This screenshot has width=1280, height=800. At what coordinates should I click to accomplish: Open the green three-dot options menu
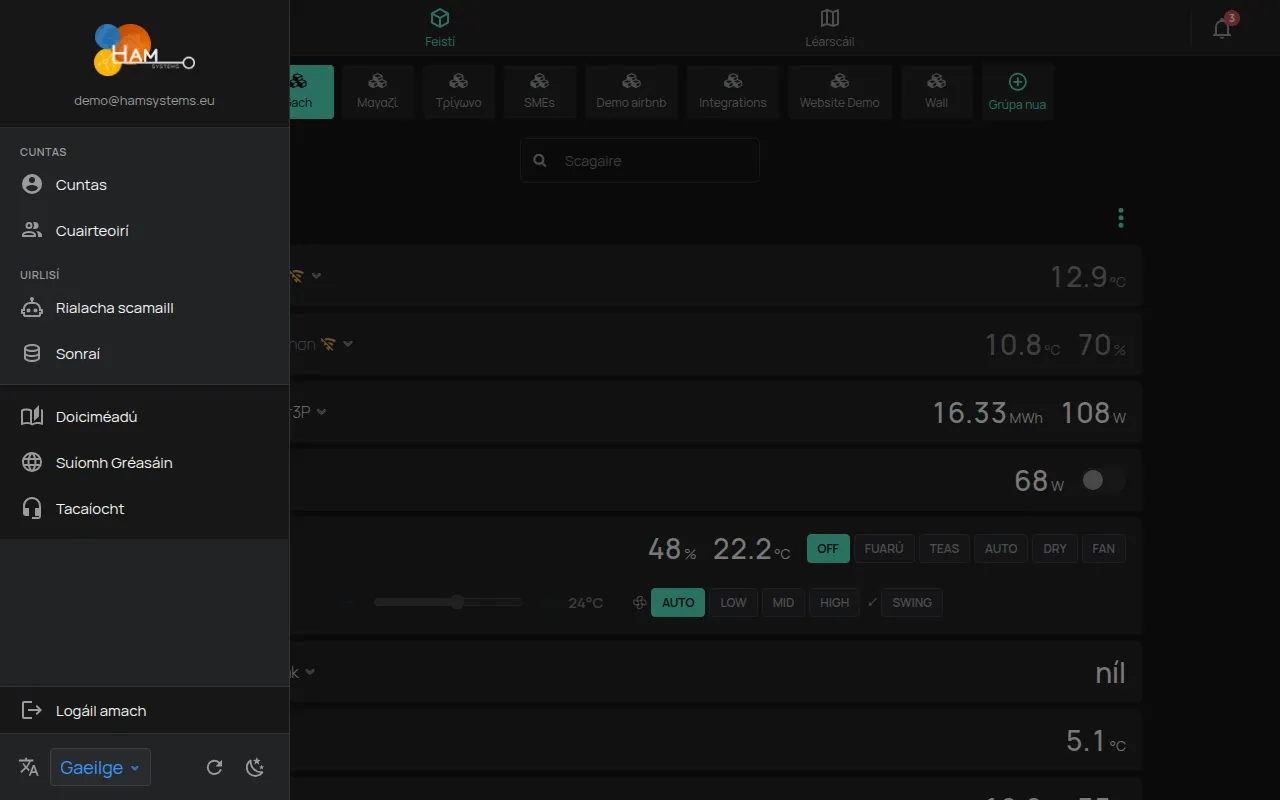tap(1121, 217)
